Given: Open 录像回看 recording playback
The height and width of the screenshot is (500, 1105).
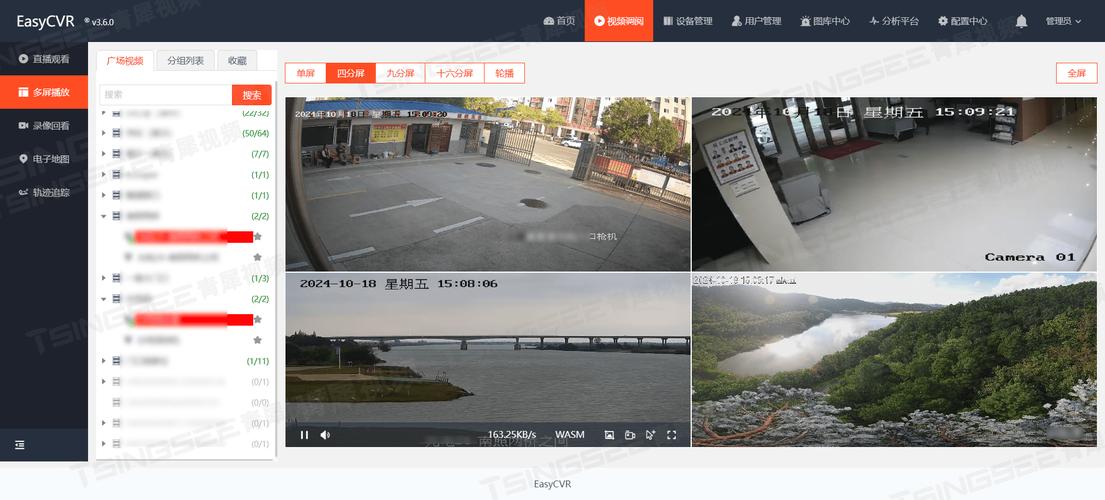Looking at the screenshot, I should [x=44, y=125].
